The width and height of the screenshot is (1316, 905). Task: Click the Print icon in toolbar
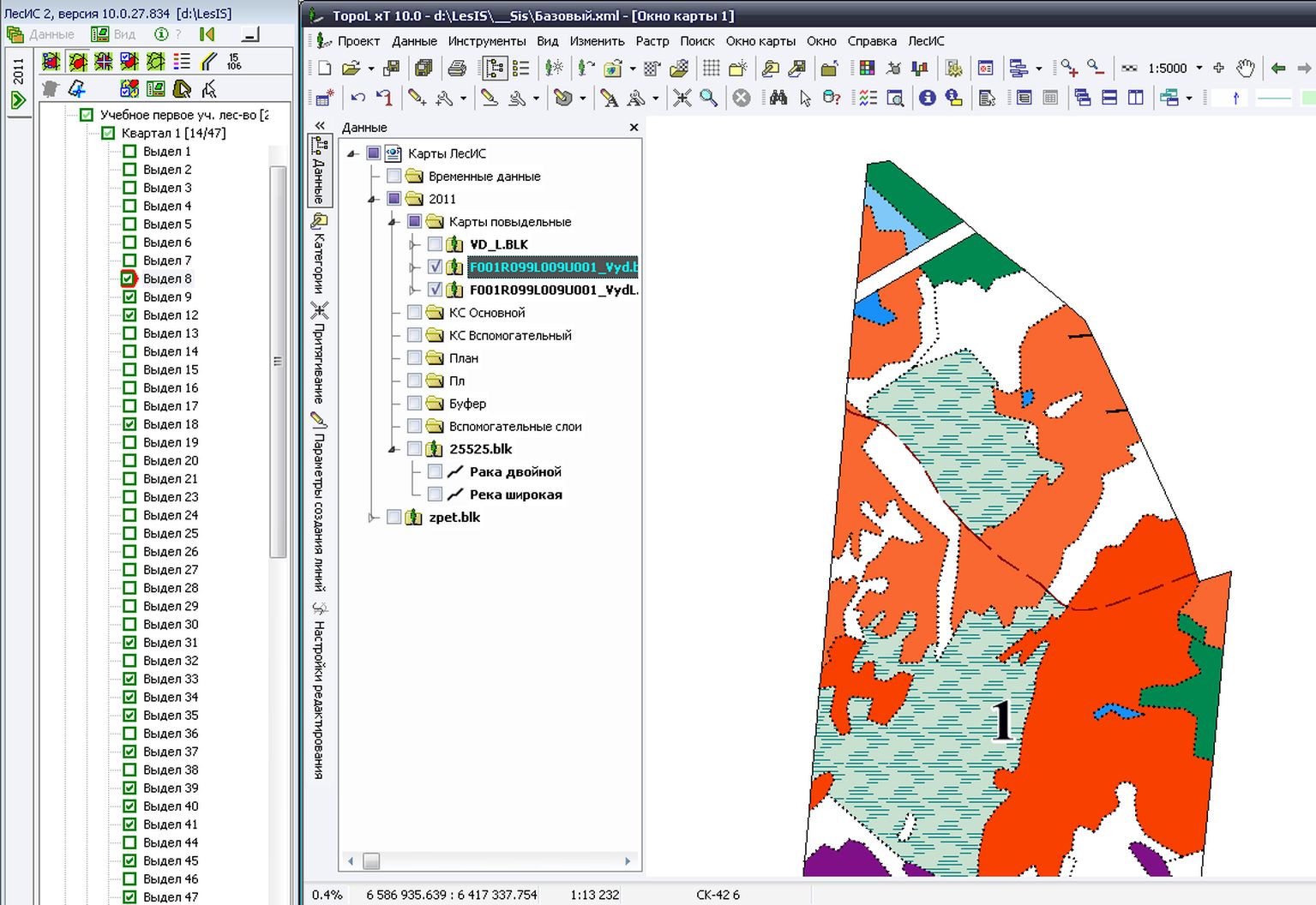(x=457, y=68)
